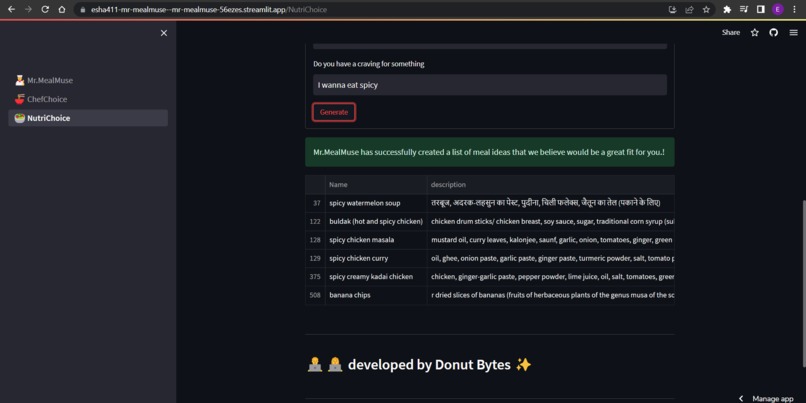Select the banana chips cell

(376, 295)
